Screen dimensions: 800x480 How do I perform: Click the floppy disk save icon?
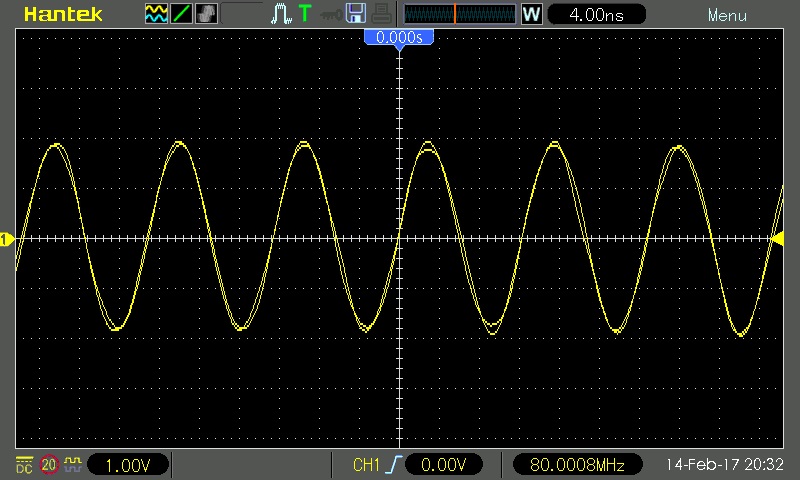[355, 14]
